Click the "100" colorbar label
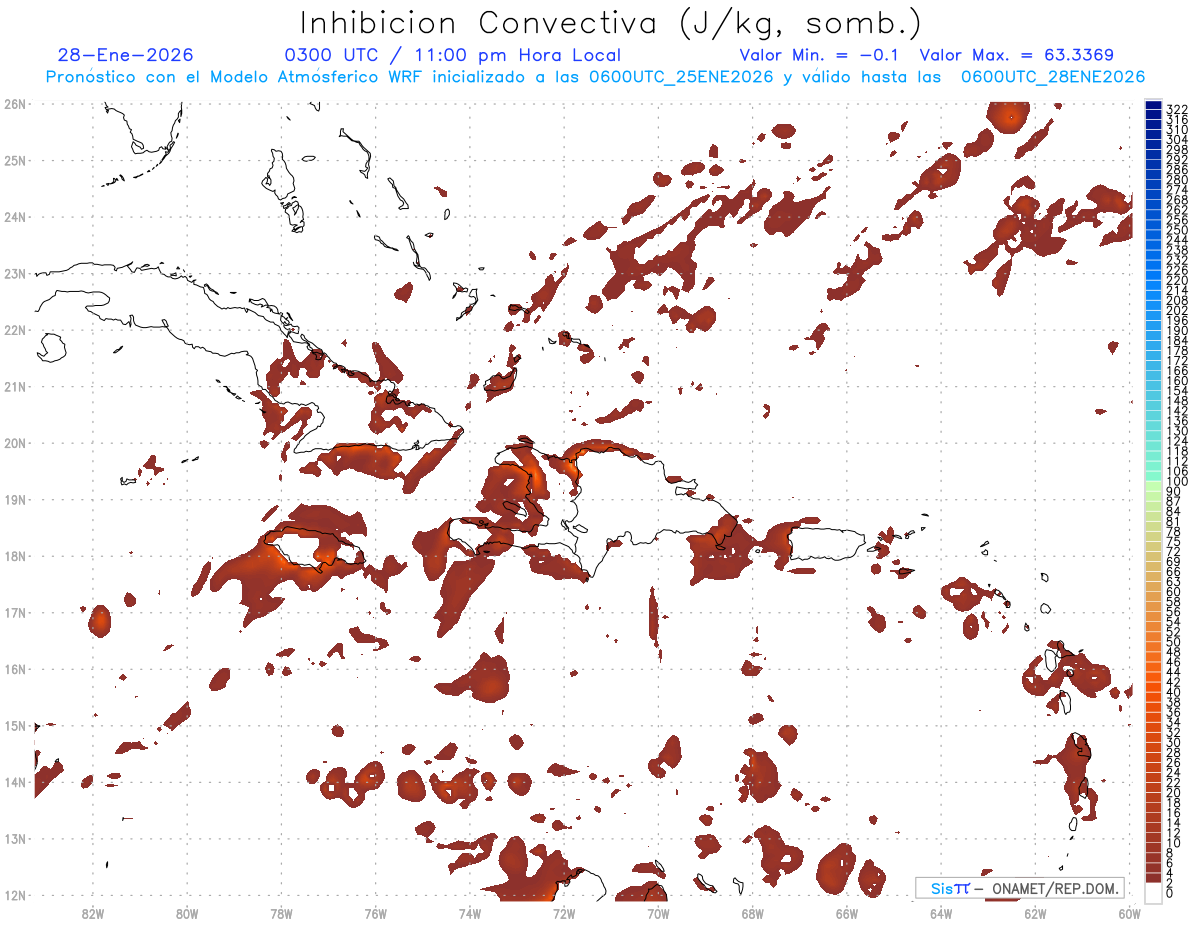This screenshot has width=1200, height=927. pyautogui.click(x=1177, y=483)
